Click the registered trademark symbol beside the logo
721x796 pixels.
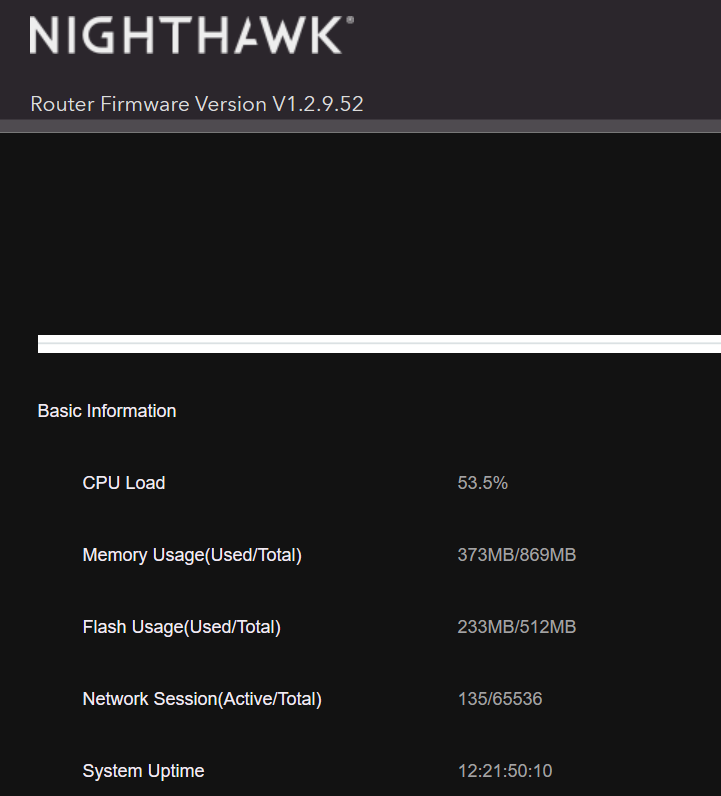tap(349, 20)
